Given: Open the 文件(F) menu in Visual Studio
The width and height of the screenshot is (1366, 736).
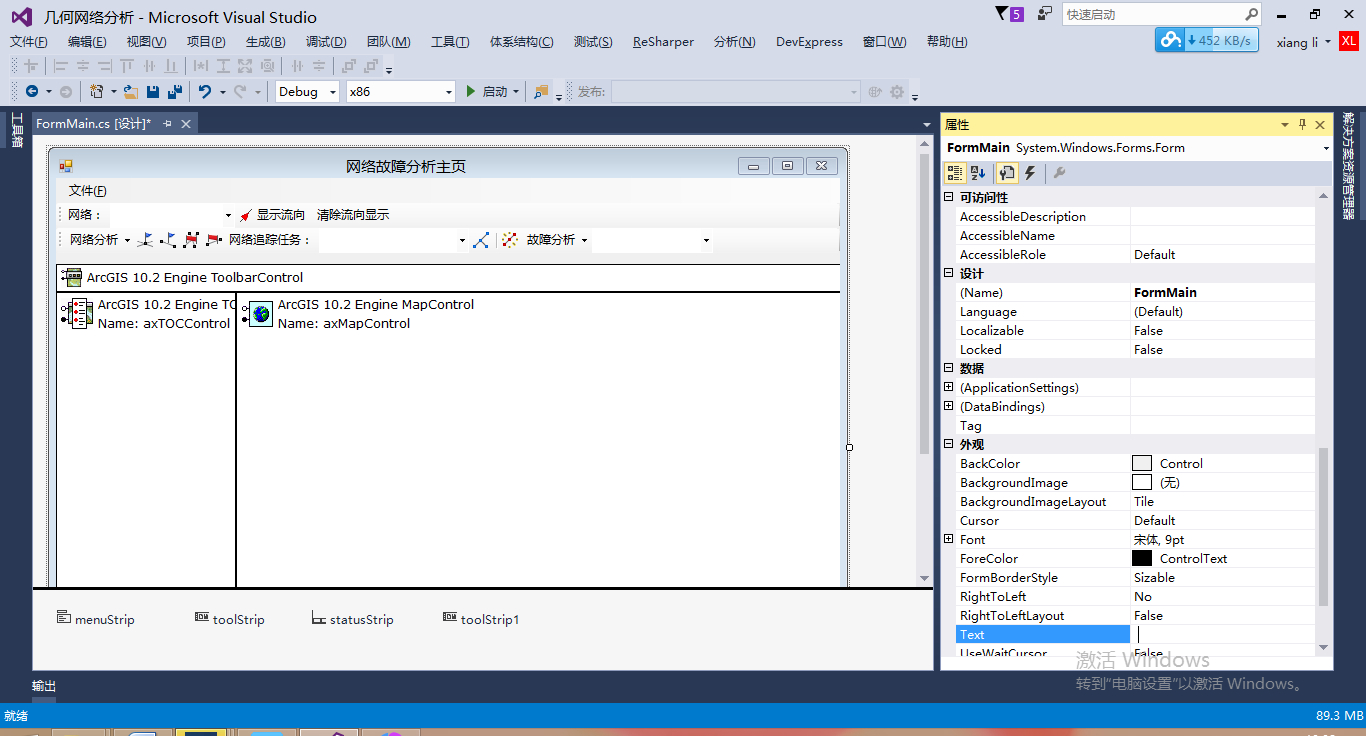Looking at the screenshot, I should click(29, 42).
